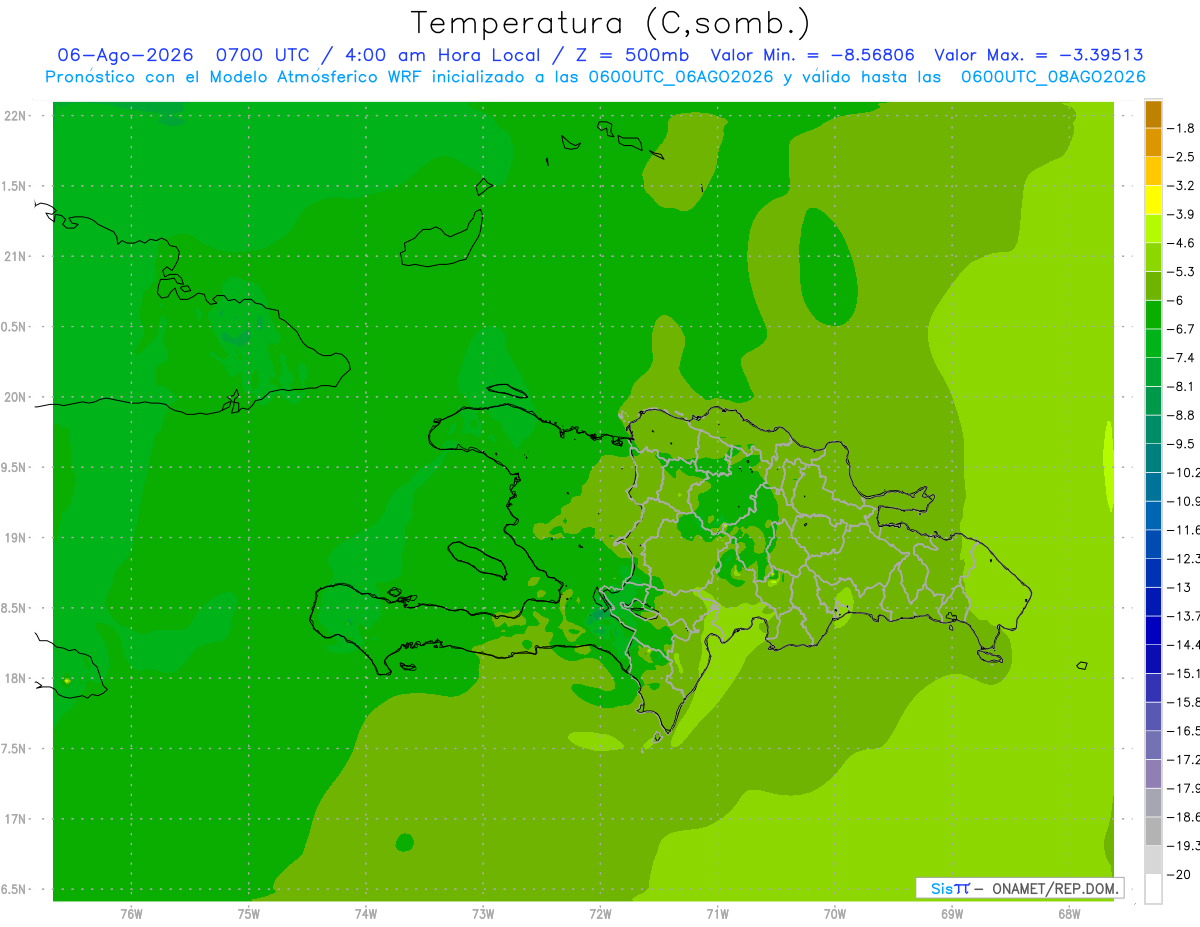This screenshot has height=927, width=1200.
Task: Click the light green swatch between -4.6 and -5.3
Action: coord(1153,258)
